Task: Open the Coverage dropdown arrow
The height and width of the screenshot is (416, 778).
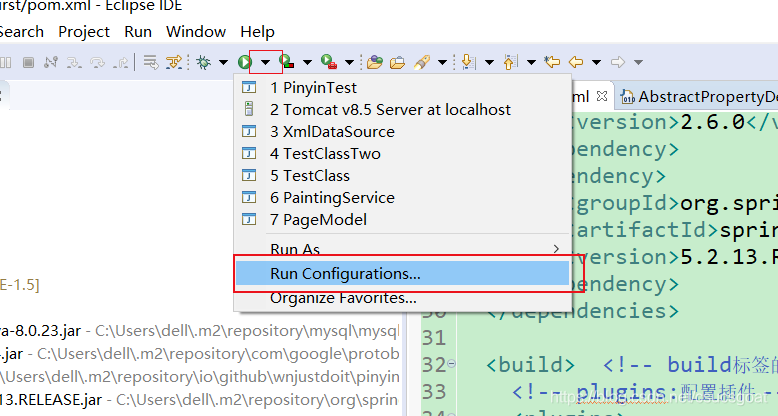Action: [x=308, y=63]
